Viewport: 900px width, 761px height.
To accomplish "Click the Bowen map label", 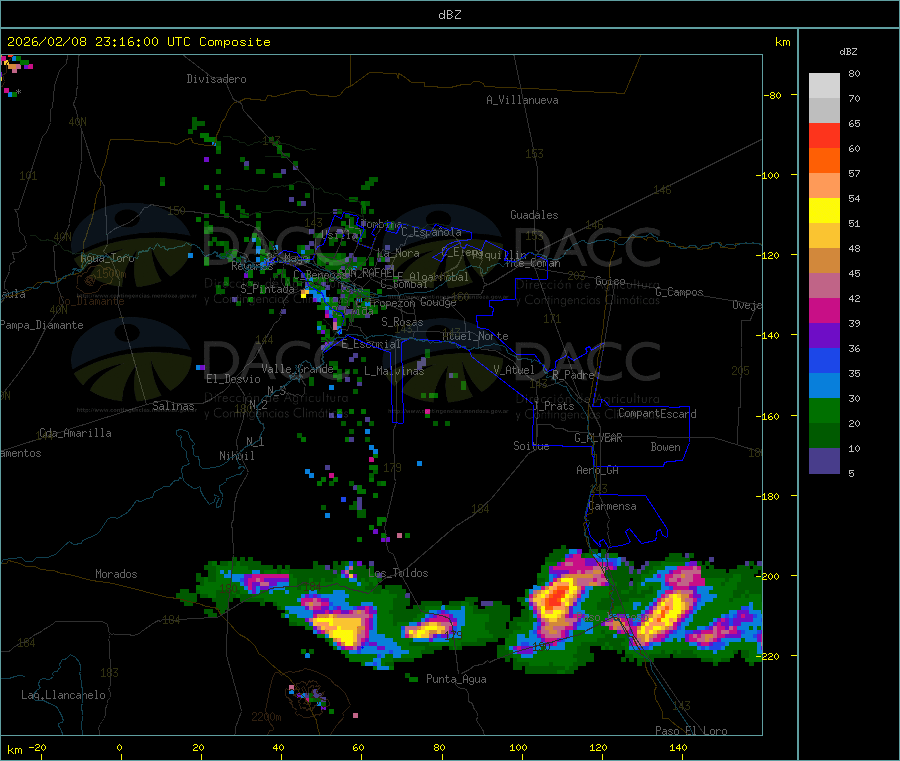I will 665,447.
